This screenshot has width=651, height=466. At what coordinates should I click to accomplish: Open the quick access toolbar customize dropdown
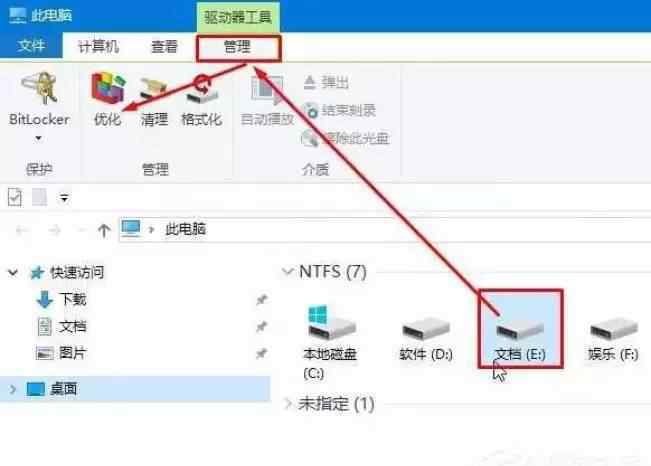(64, 198)
